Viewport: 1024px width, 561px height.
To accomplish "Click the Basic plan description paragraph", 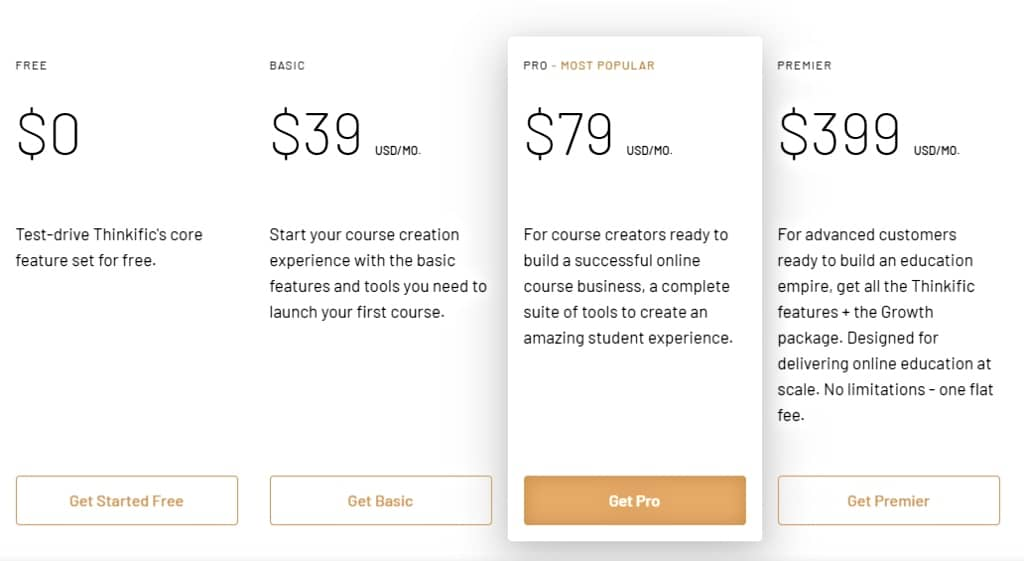I will 378,273.
